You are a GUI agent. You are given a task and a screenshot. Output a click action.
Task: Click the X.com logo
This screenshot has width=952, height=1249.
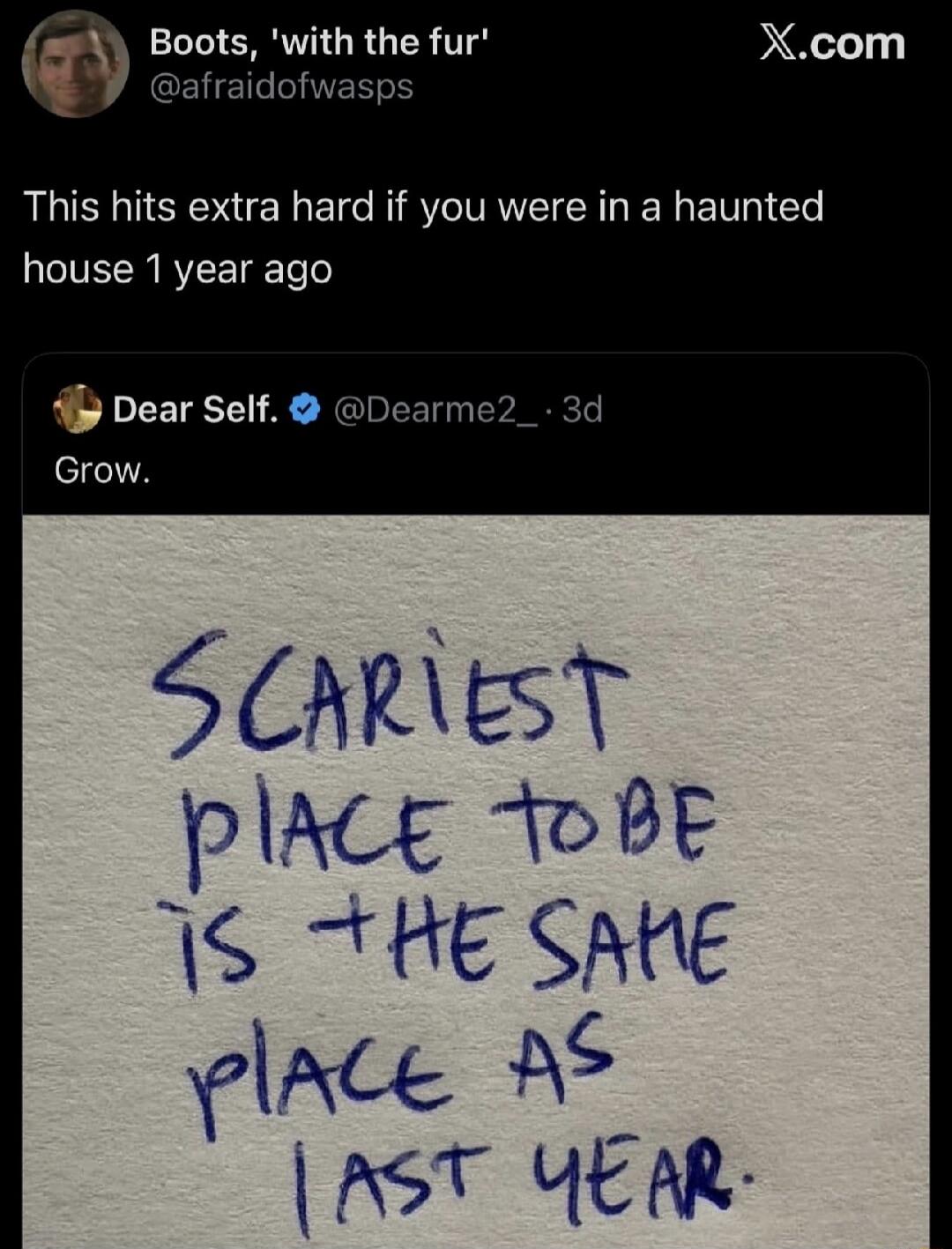point(832,43)
